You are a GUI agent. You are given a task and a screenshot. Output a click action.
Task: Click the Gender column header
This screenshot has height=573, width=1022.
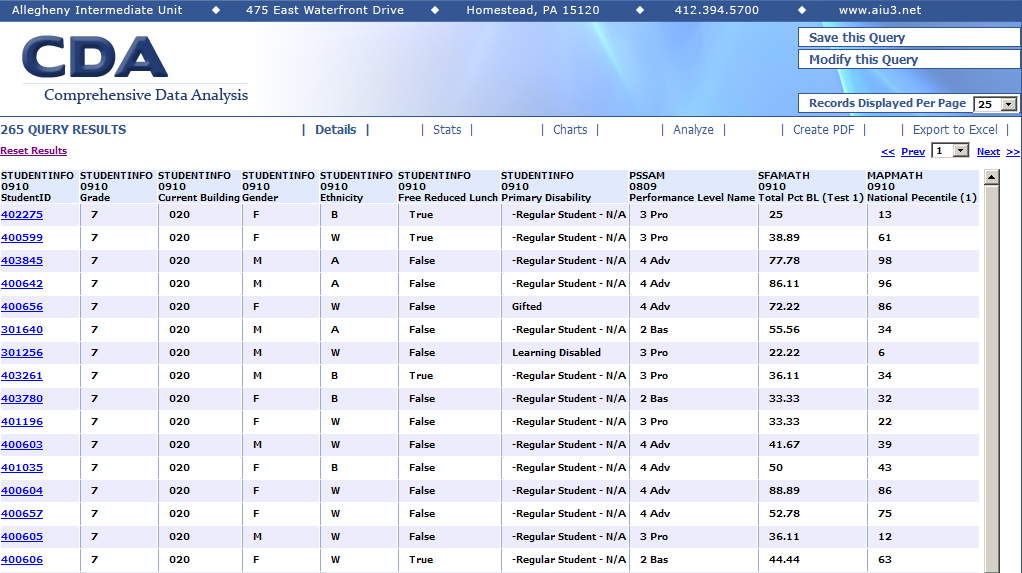pos(279,186)
